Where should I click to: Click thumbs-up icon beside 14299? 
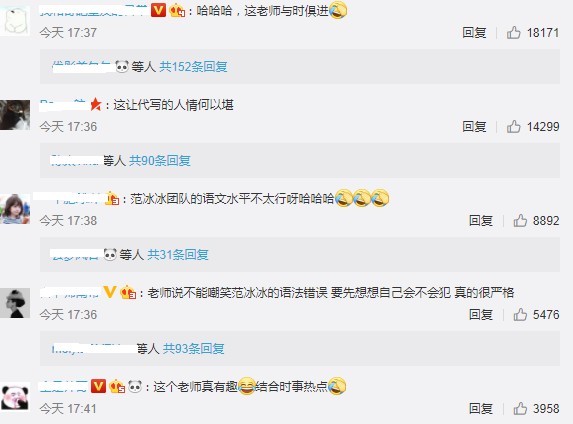(513, 126)
